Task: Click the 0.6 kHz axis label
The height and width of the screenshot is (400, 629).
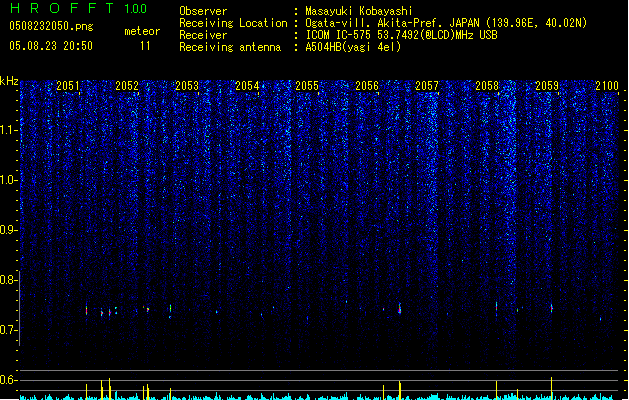Action: 9,380
